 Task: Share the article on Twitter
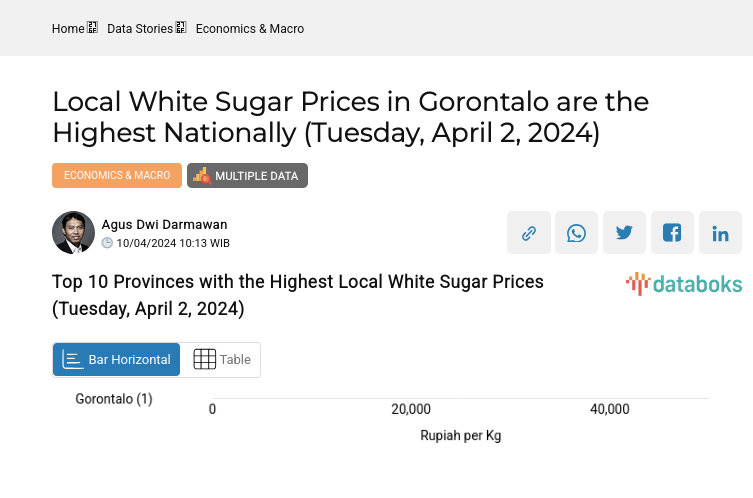click(624, 233)
